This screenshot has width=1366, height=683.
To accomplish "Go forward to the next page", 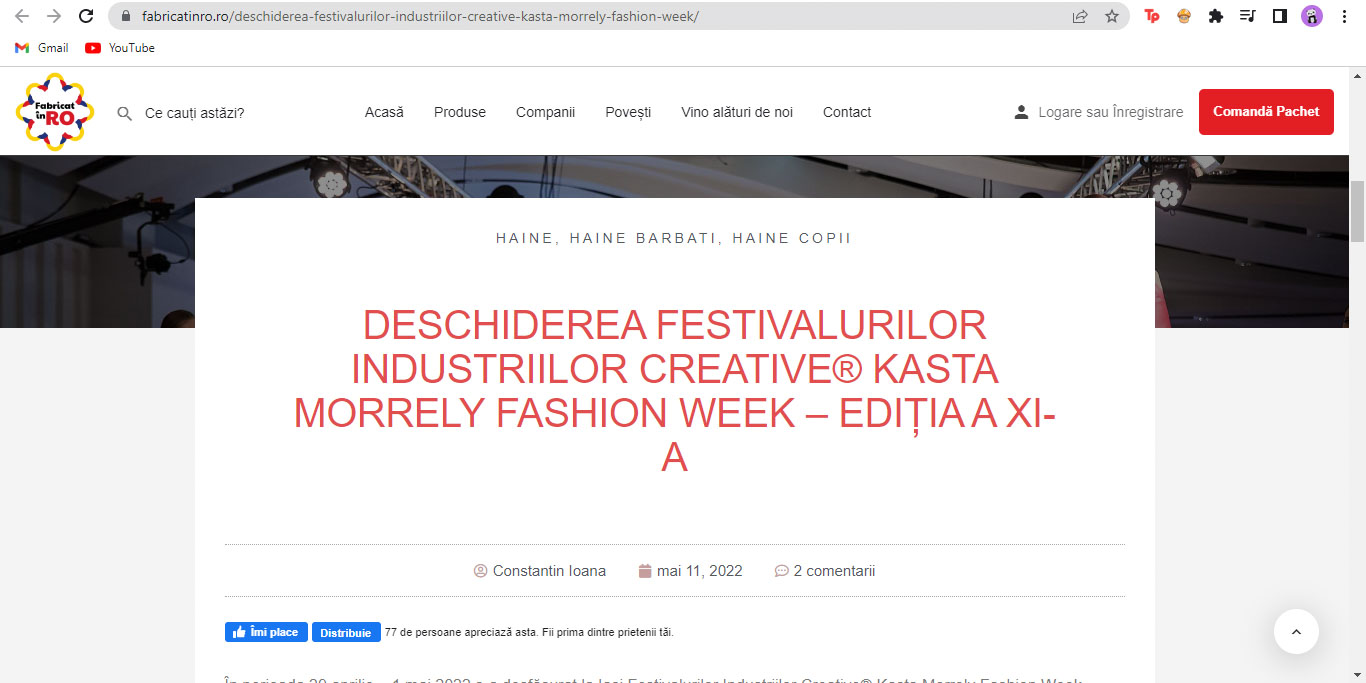I will point(54,16).
